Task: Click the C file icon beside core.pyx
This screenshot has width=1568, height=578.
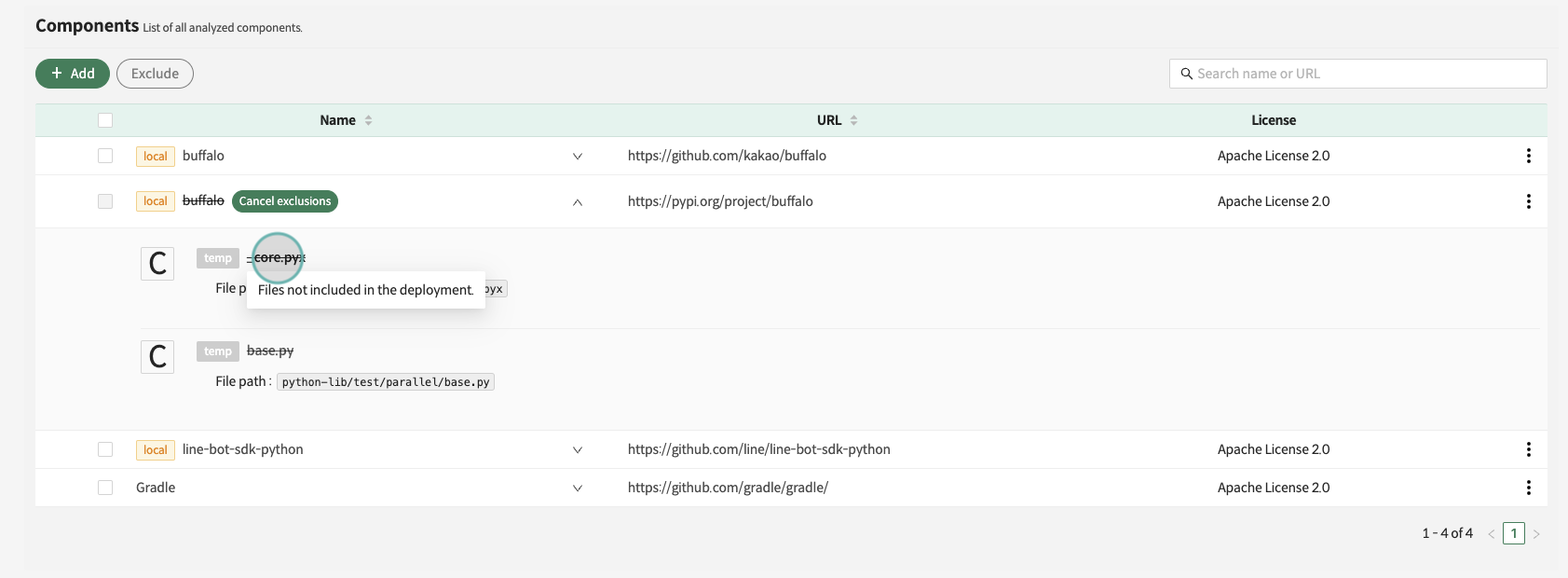Action: coord(157,264)
